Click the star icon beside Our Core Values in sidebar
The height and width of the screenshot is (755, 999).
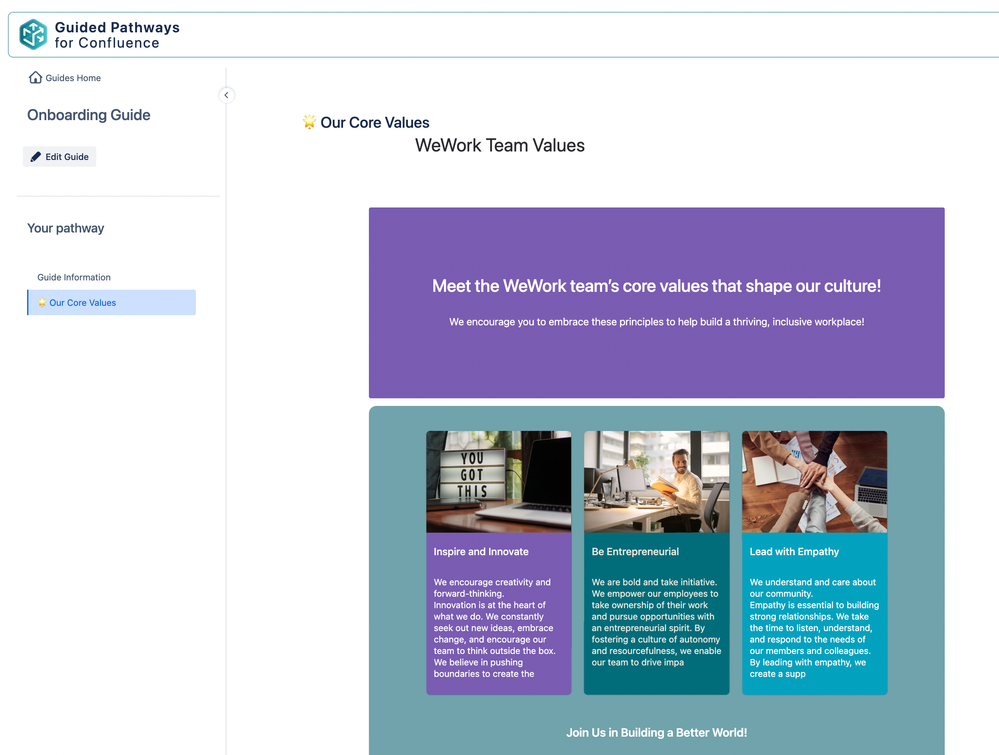(x=42, y=303)
